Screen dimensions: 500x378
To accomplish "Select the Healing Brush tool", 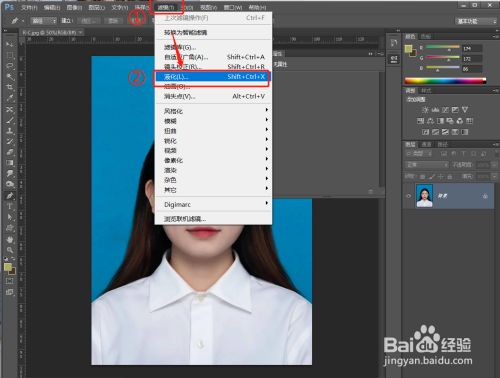I will pos(10,109).
